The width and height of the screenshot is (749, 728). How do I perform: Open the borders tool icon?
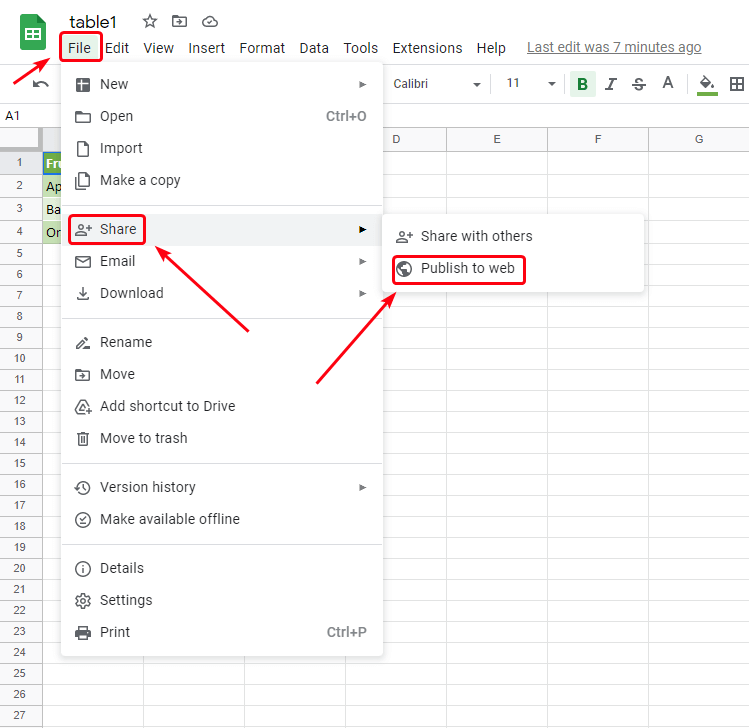(737, 84)
